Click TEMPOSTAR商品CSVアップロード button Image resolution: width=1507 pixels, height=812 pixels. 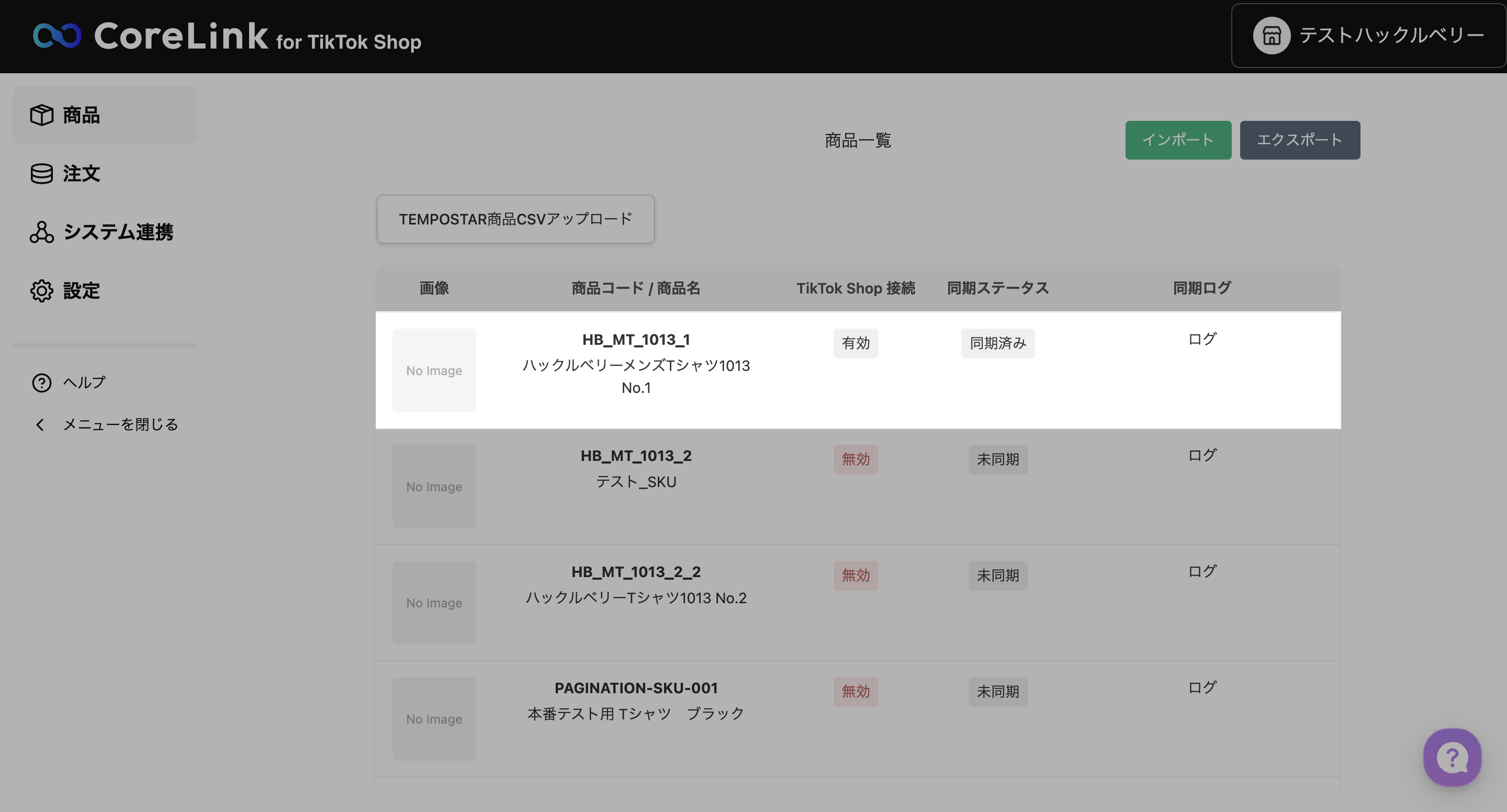click(x=515, y=219)
